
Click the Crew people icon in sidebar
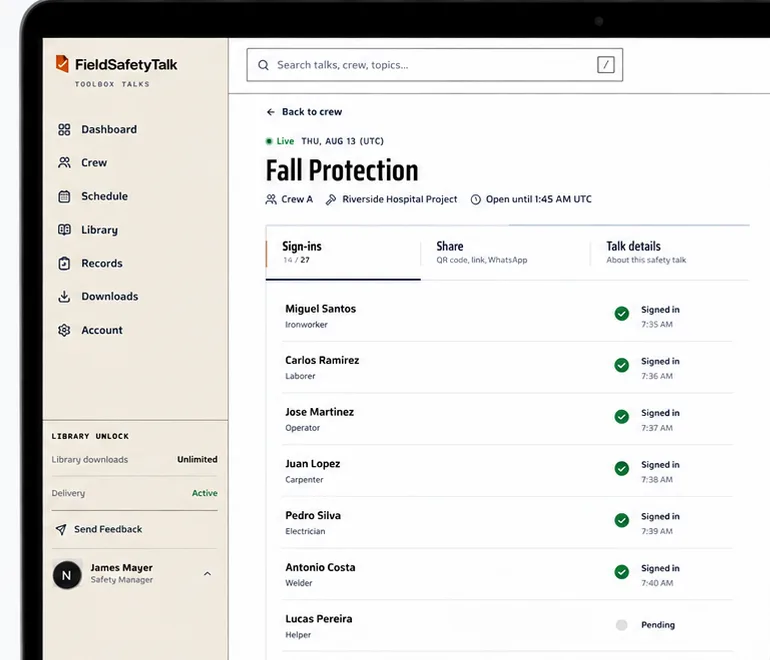(x=64, y=163)
